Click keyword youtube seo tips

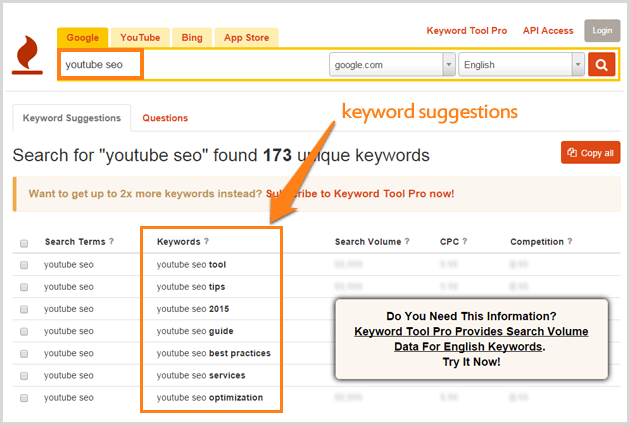point(191,287)
